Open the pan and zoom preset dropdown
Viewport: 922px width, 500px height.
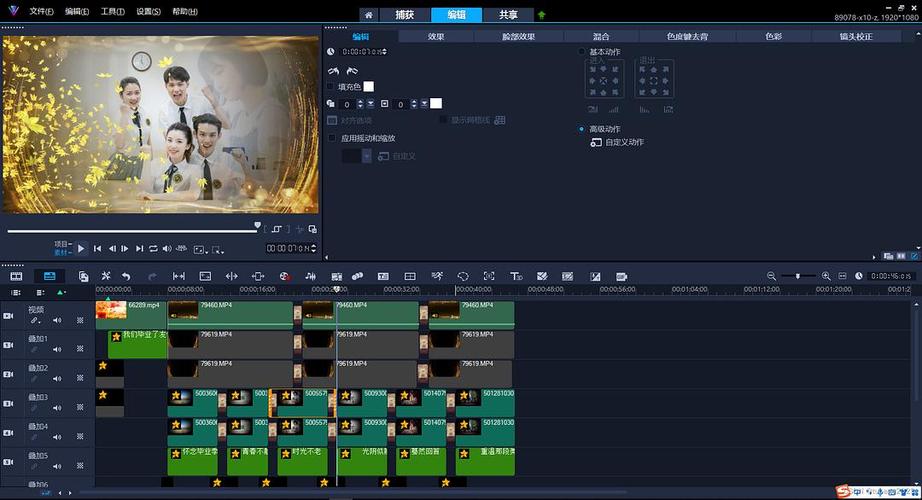point(367,156)
